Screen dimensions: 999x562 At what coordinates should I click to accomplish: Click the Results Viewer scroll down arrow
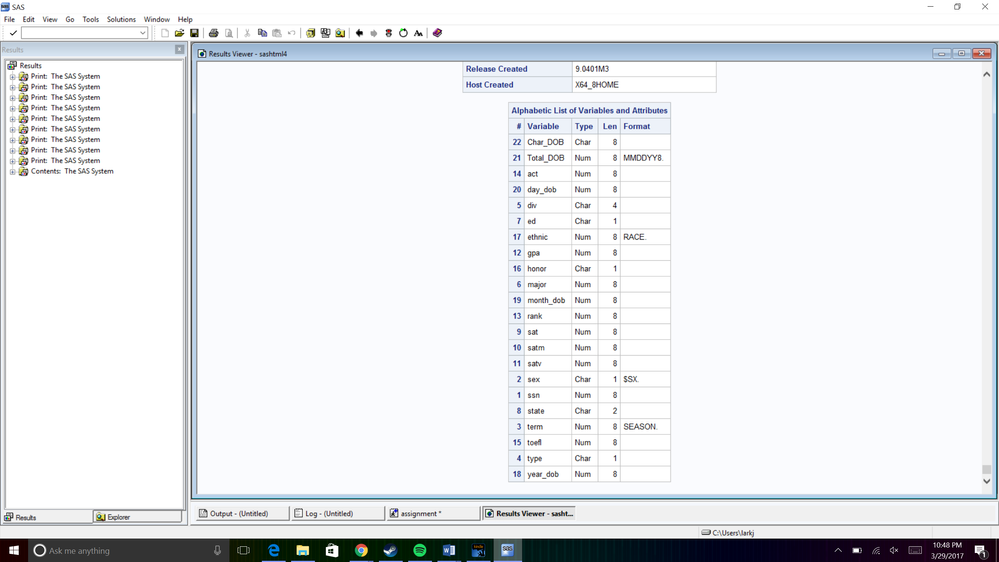[x=986, y=481]
